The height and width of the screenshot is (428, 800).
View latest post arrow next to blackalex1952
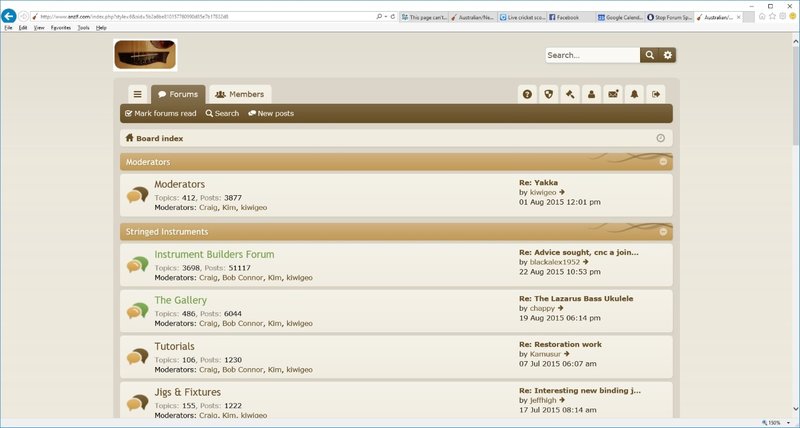[585, 262]
